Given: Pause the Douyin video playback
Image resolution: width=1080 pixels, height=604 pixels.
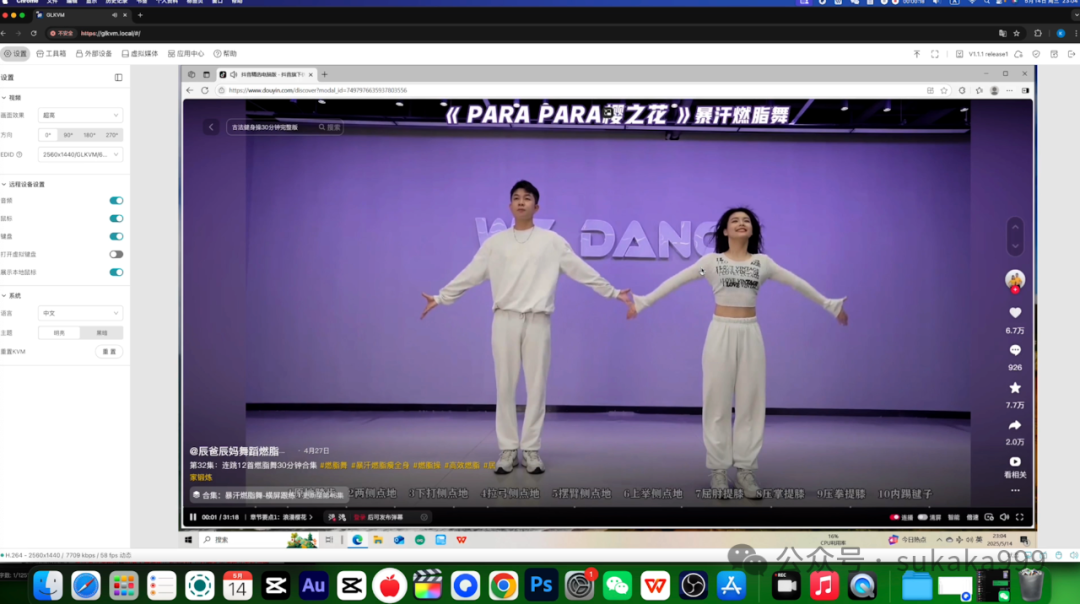Looking at the screenshot, I should (x=193, y=517).
